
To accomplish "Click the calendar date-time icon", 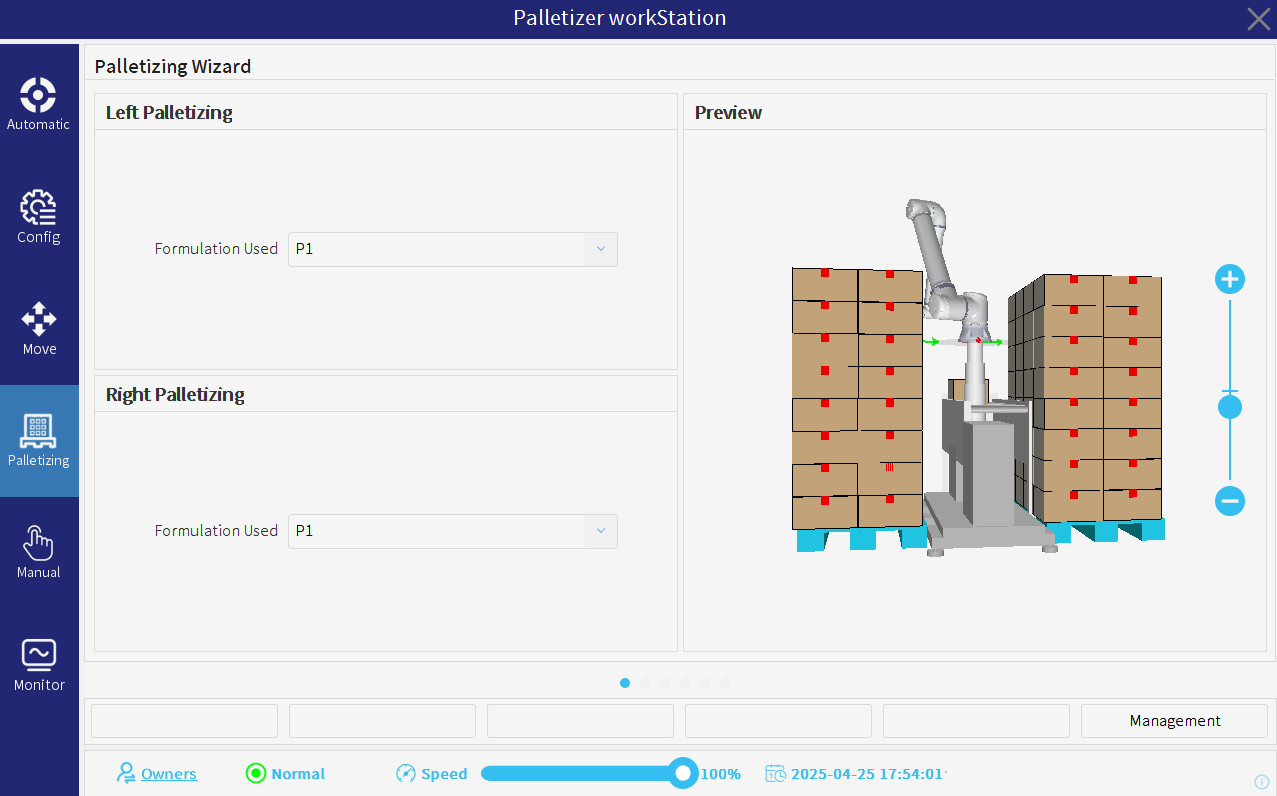I will 775,773.
